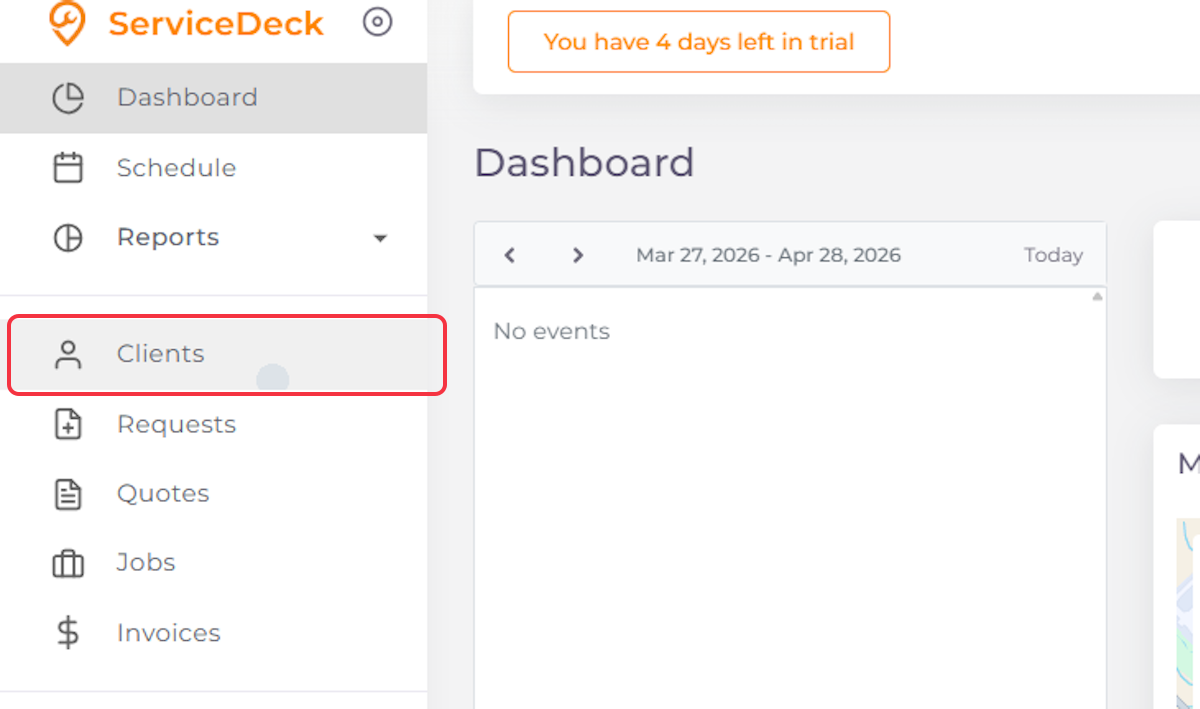Click the Quotes document icon
The height and width of the screenshot is (709, 1200).
[x=68, y=494]
